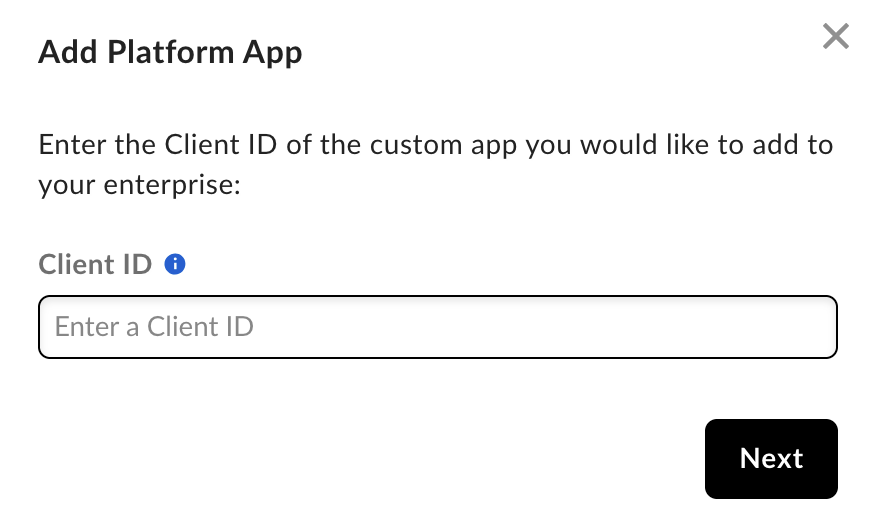The width and height of the screenshot is (874, 514).
Task: Click the blue info icon beside Client ID
Action: click(175, 265)
